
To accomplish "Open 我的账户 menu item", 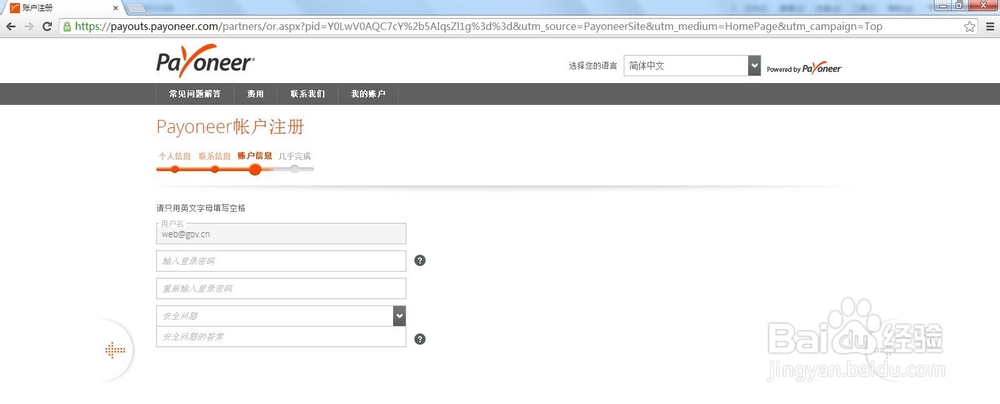I will tap(368, 94).
